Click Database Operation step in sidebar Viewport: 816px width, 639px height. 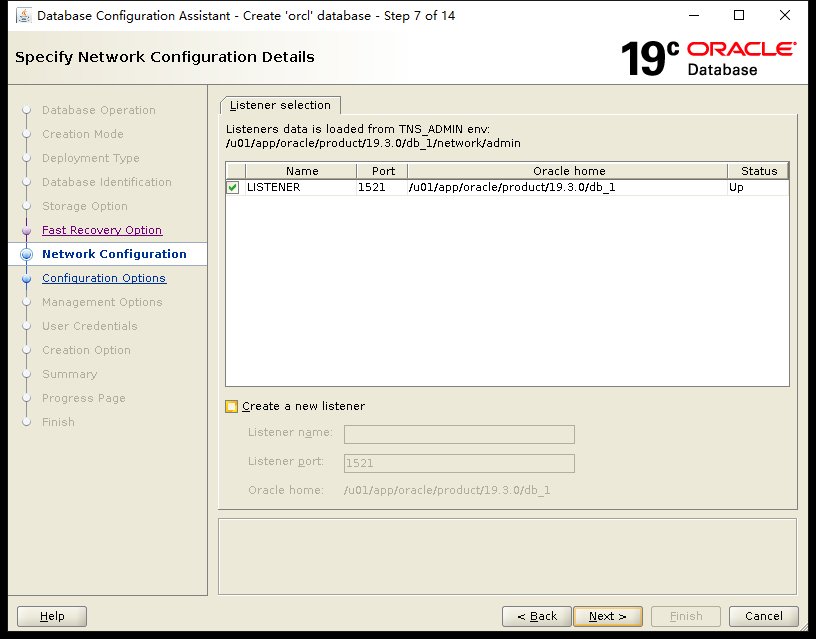tap(99, 110)
